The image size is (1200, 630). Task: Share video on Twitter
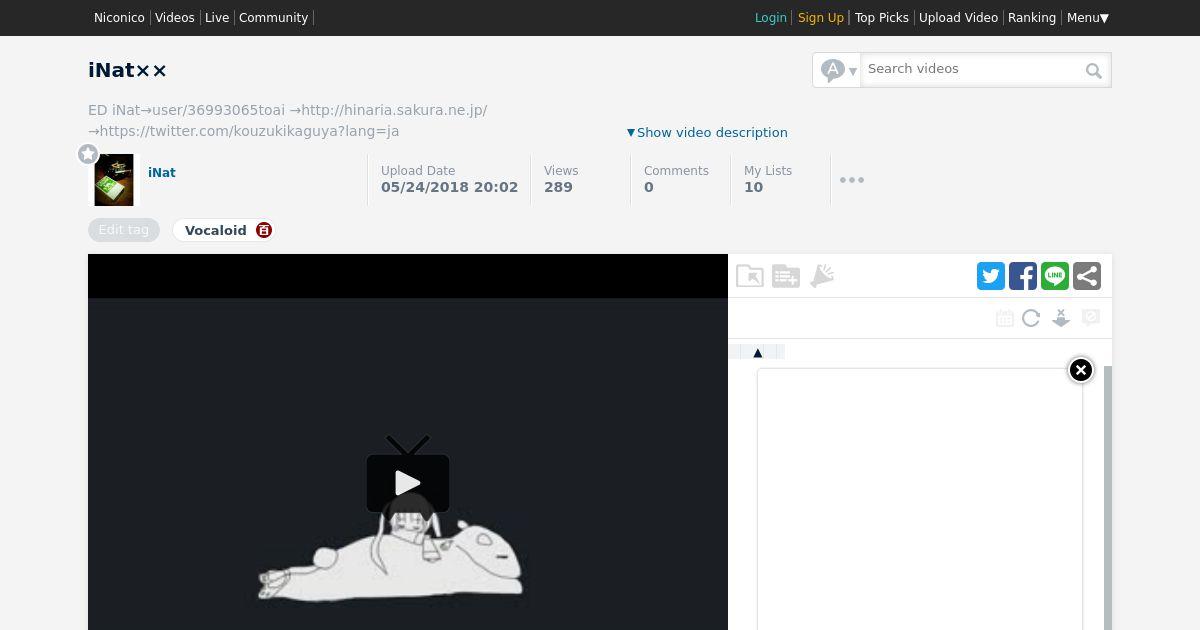tap(991, 276)
